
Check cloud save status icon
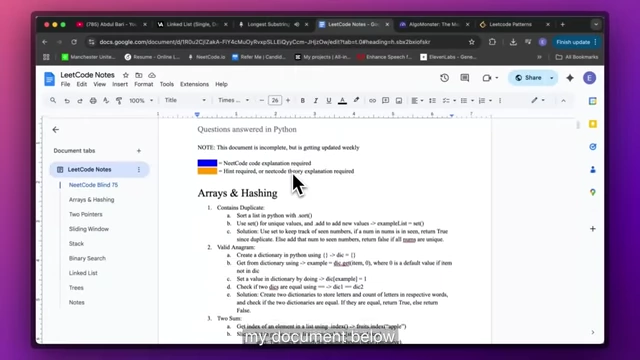point(152,75)
